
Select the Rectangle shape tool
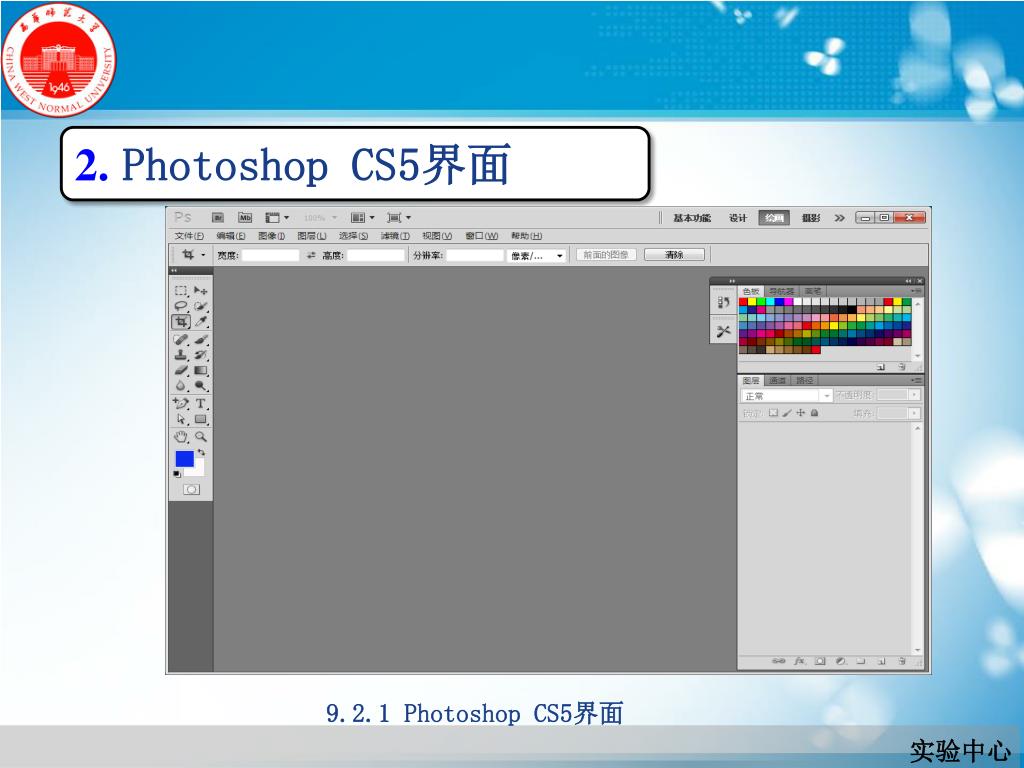[200, 419]
